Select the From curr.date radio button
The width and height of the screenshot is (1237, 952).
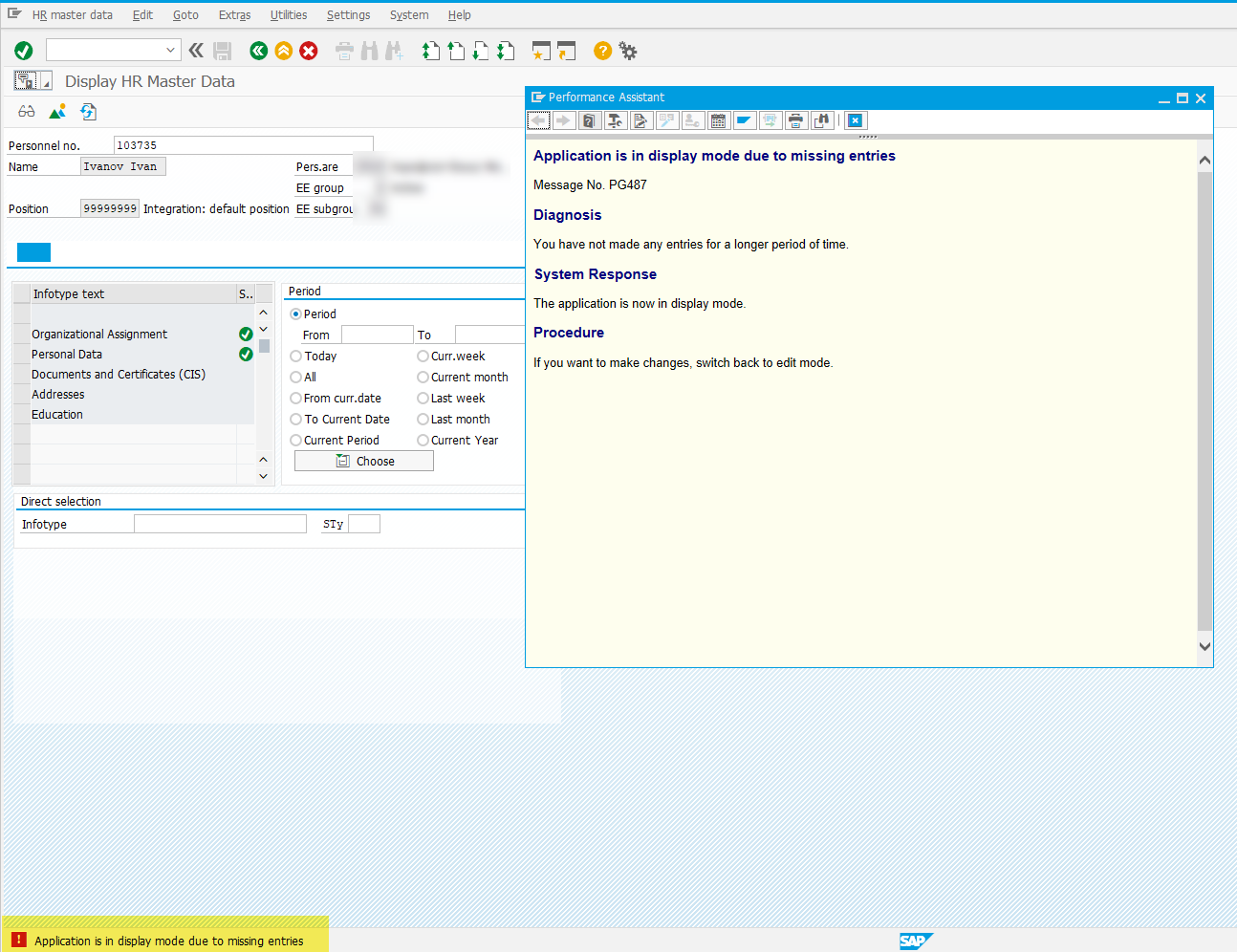295,398
